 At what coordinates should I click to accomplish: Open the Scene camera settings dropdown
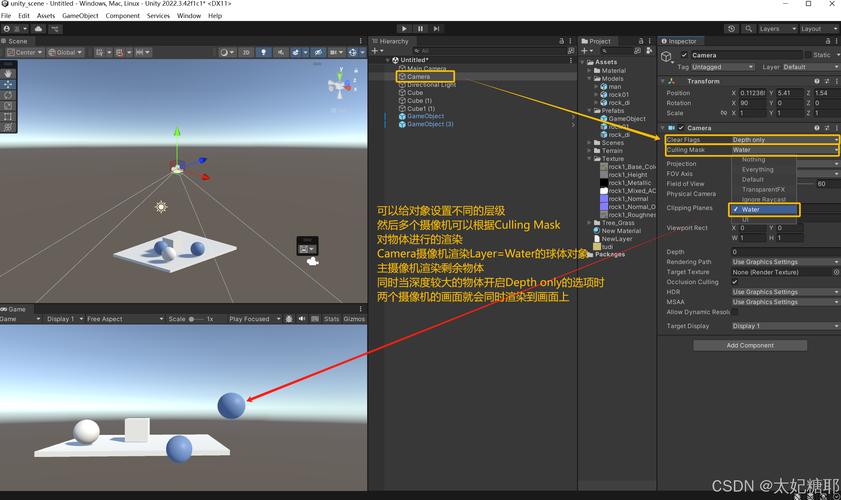(336, 52)
